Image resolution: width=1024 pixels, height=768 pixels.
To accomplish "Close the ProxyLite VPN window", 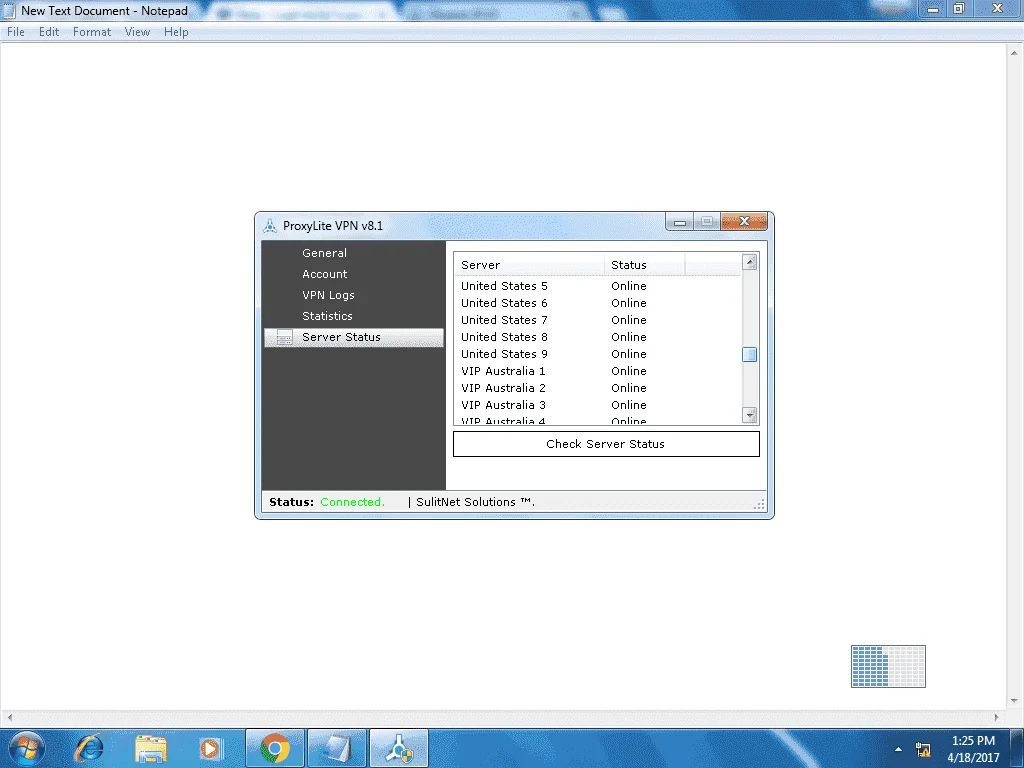I will pyautogui.click(x=744, y=222).
